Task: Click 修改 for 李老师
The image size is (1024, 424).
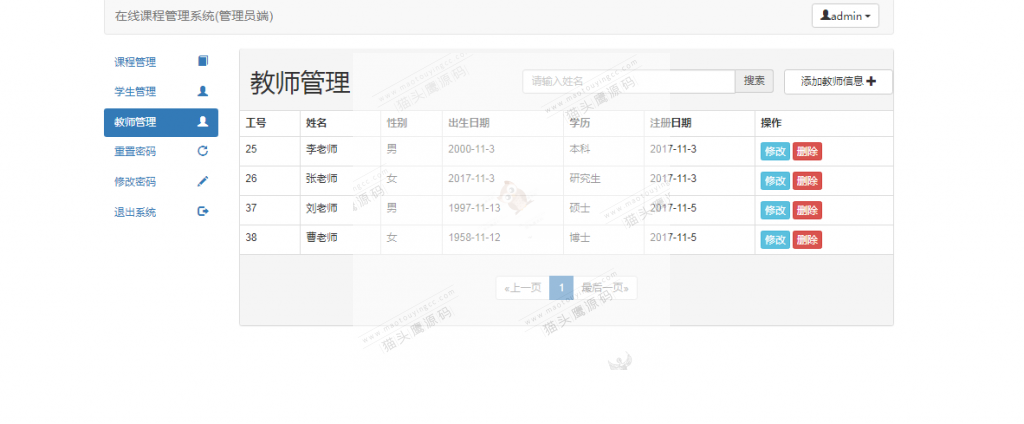Action: click(x=775, y=152)
